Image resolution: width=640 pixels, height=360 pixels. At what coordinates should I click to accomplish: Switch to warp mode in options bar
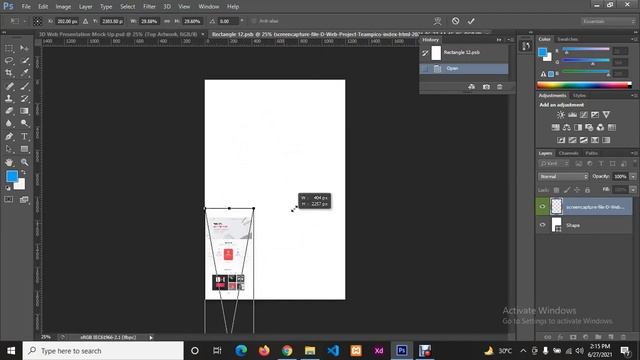tap(438, 21)
